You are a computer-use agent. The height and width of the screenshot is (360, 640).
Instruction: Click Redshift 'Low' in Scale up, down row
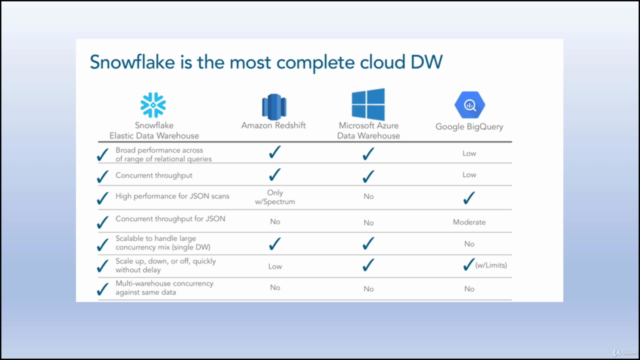click(275, 267)
